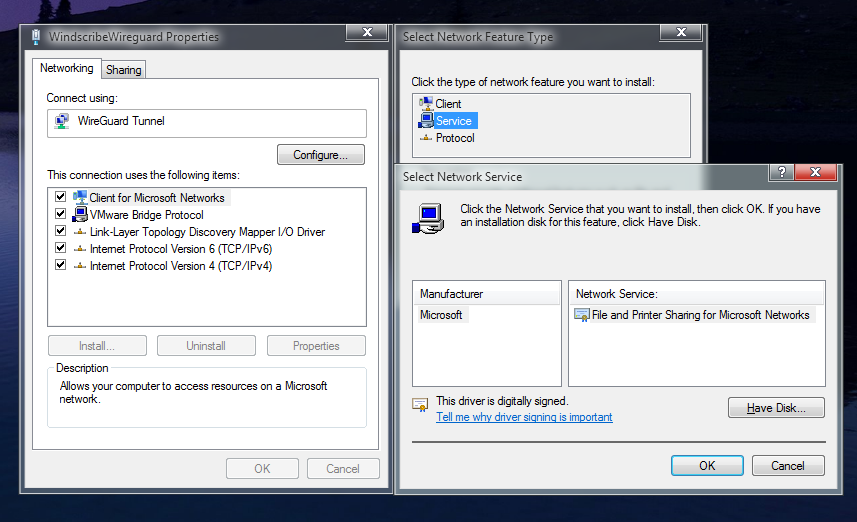Select the Client feature type icon
The image size is (857, 522).
[426, 104]
